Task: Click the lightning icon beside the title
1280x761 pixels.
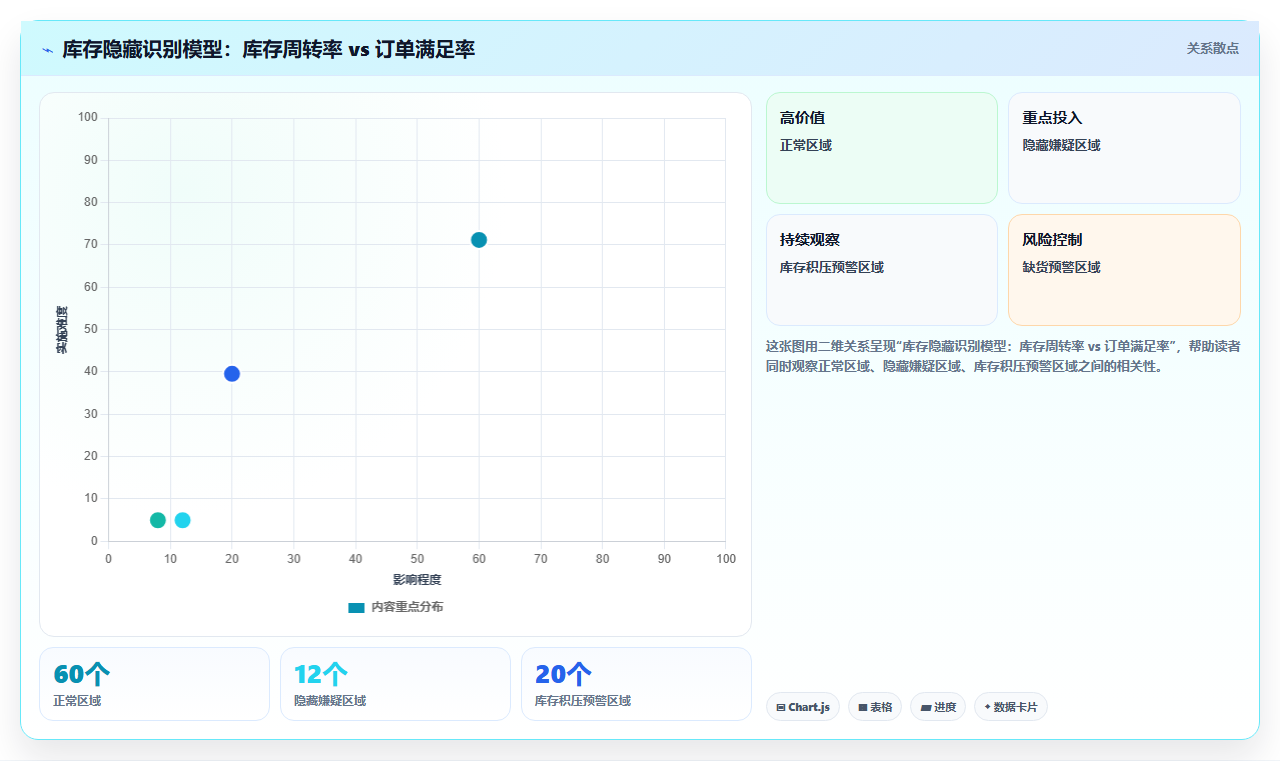Action: click(47, 50)
